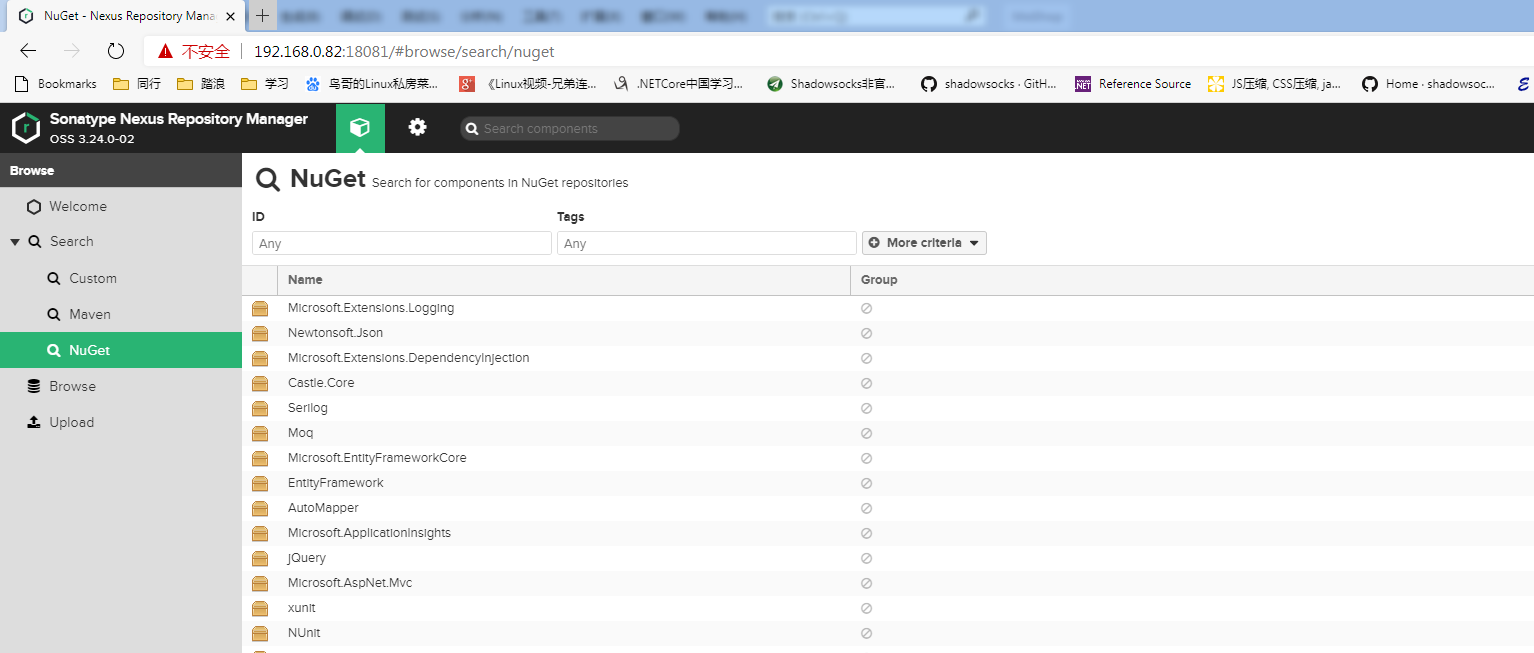
Task: Go back with the browser back arrow
Action: click(x=28, y=51)
